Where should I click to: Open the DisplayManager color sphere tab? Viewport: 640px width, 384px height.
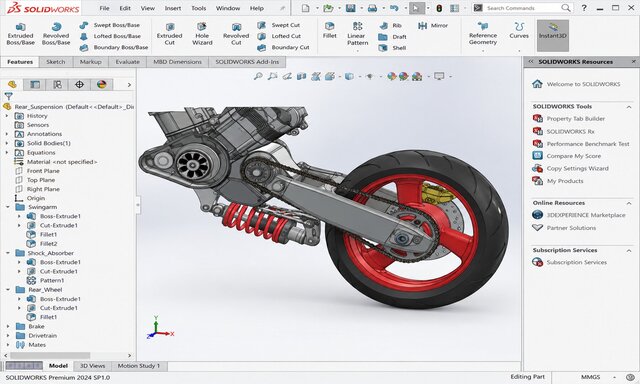[x=101, y=84]
